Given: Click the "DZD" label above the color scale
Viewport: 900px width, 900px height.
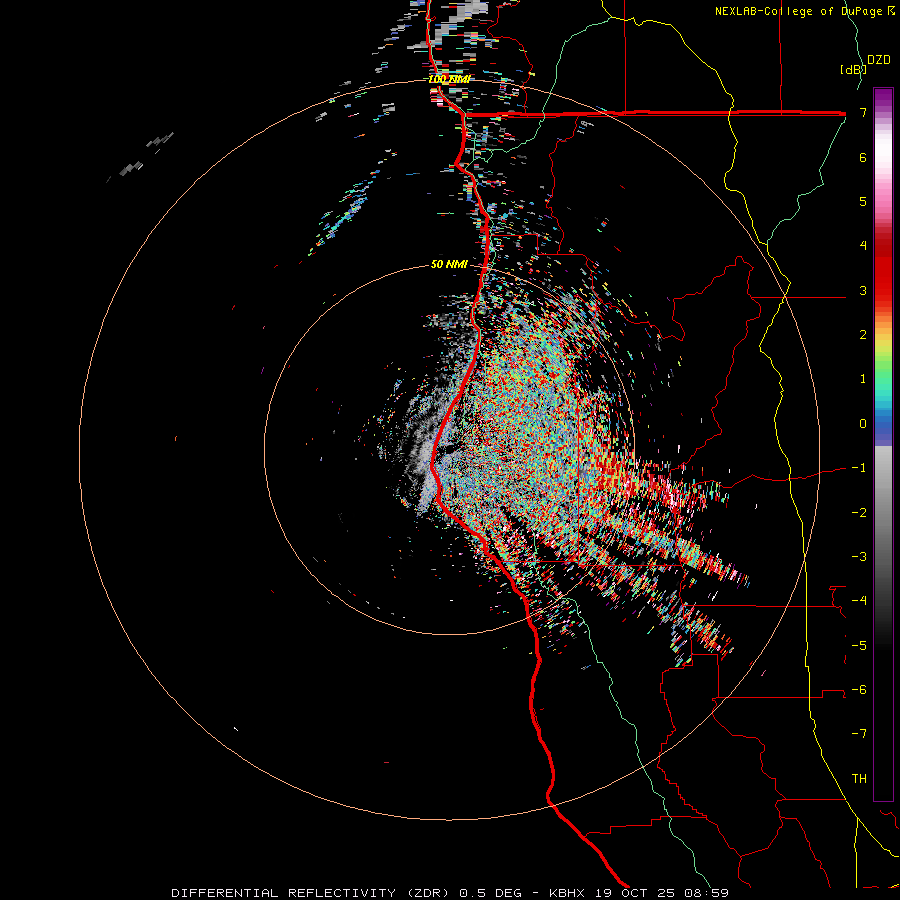Looking at the screenshot, I should coord(879,60).
